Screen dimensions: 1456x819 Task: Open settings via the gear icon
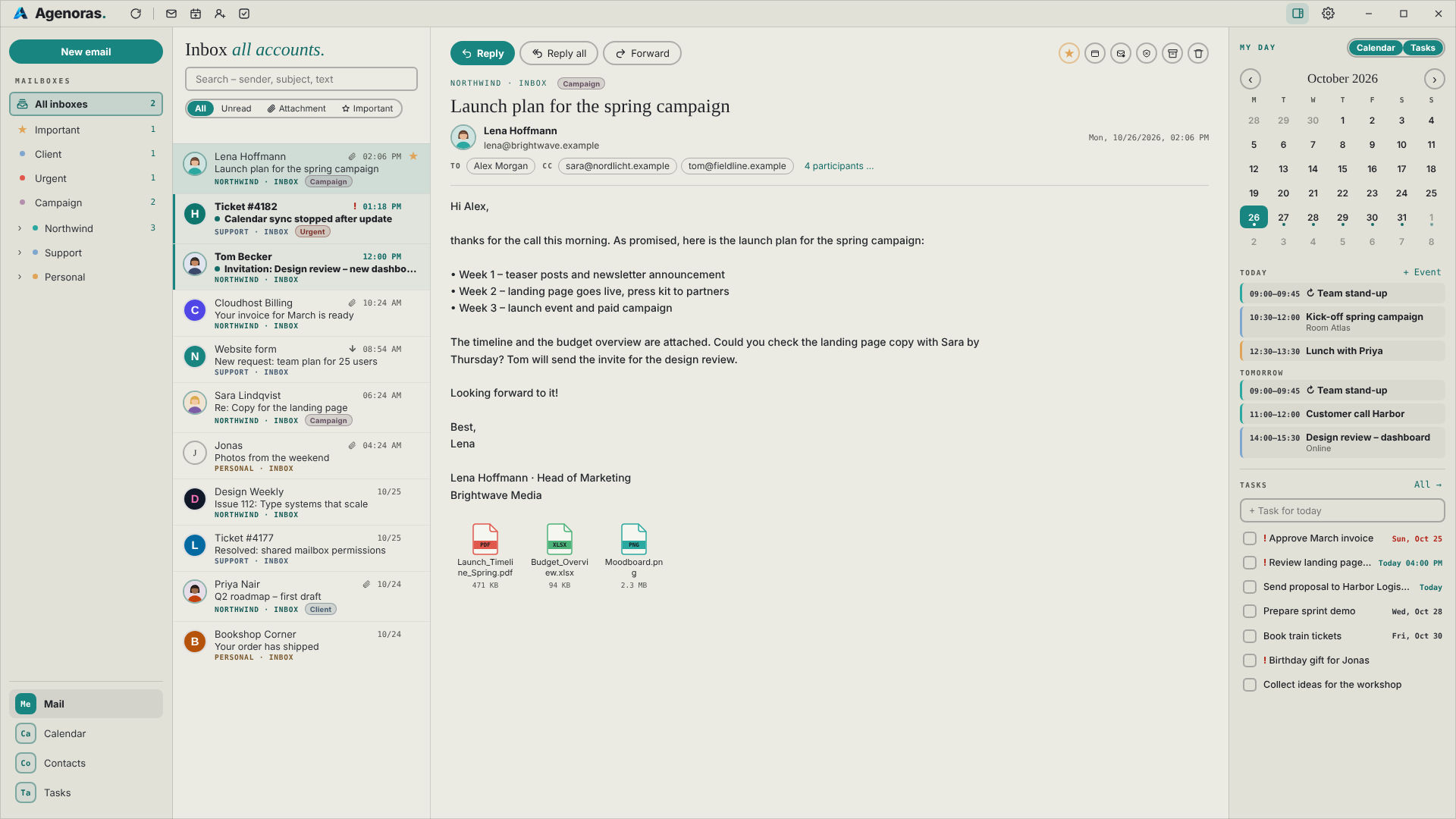coord(1328,14)
